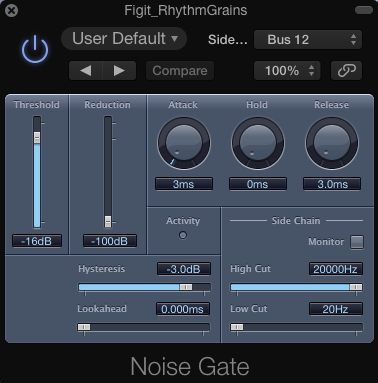Click the Hold knob

tap(258, 143)
